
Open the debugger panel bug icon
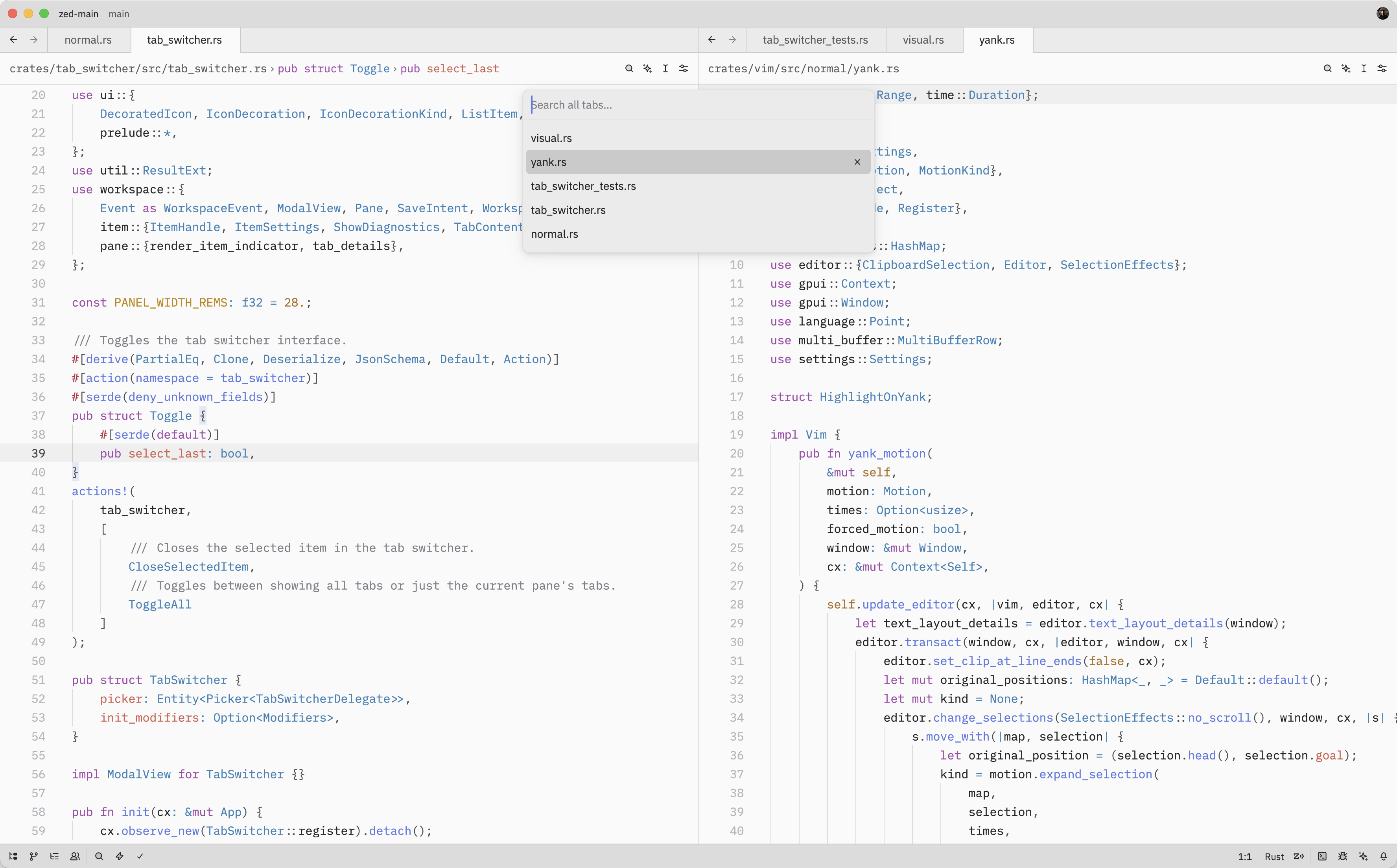[x=1342, y=856]
